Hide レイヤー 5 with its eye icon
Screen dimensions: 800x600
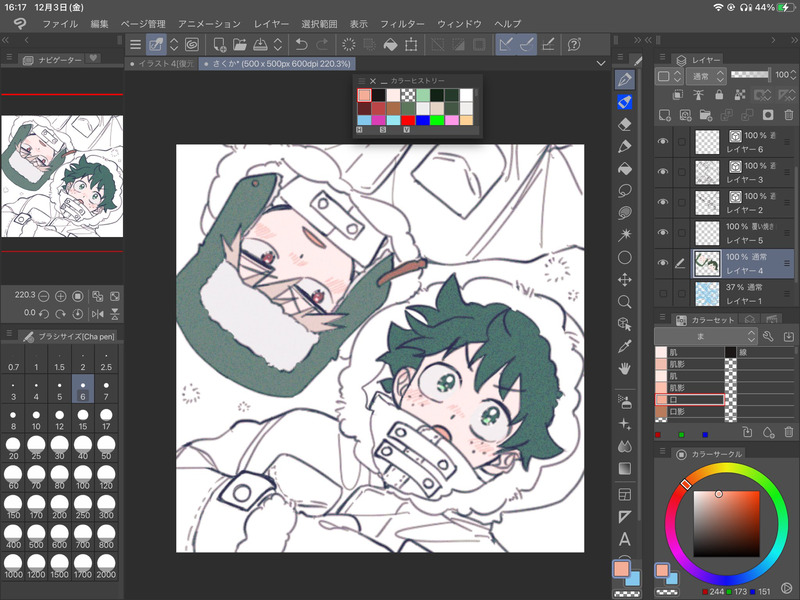663,232
